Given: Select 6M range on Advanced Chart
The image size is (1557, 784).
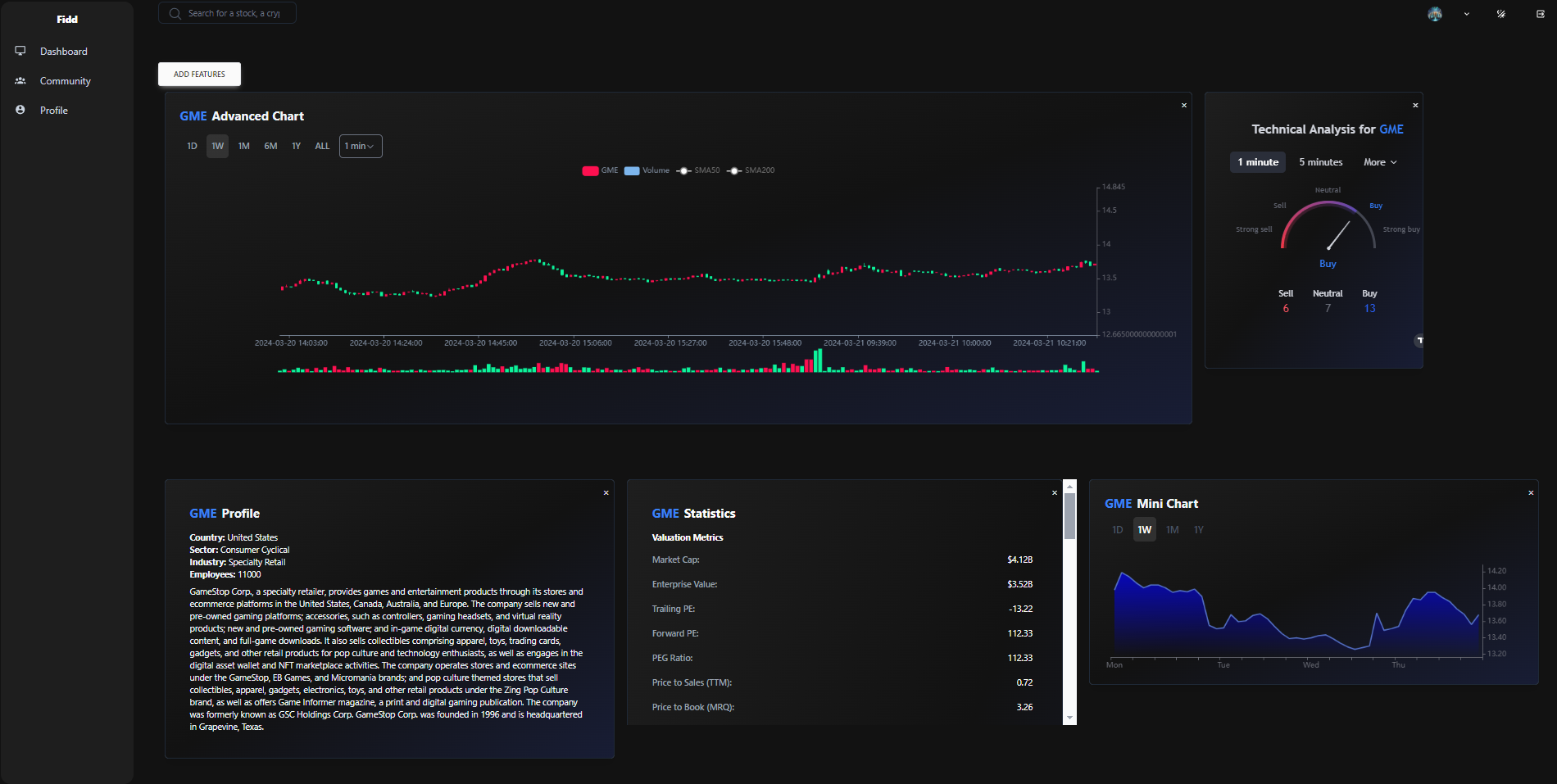Looking at the screenshot, I should (x=270, y=146).
